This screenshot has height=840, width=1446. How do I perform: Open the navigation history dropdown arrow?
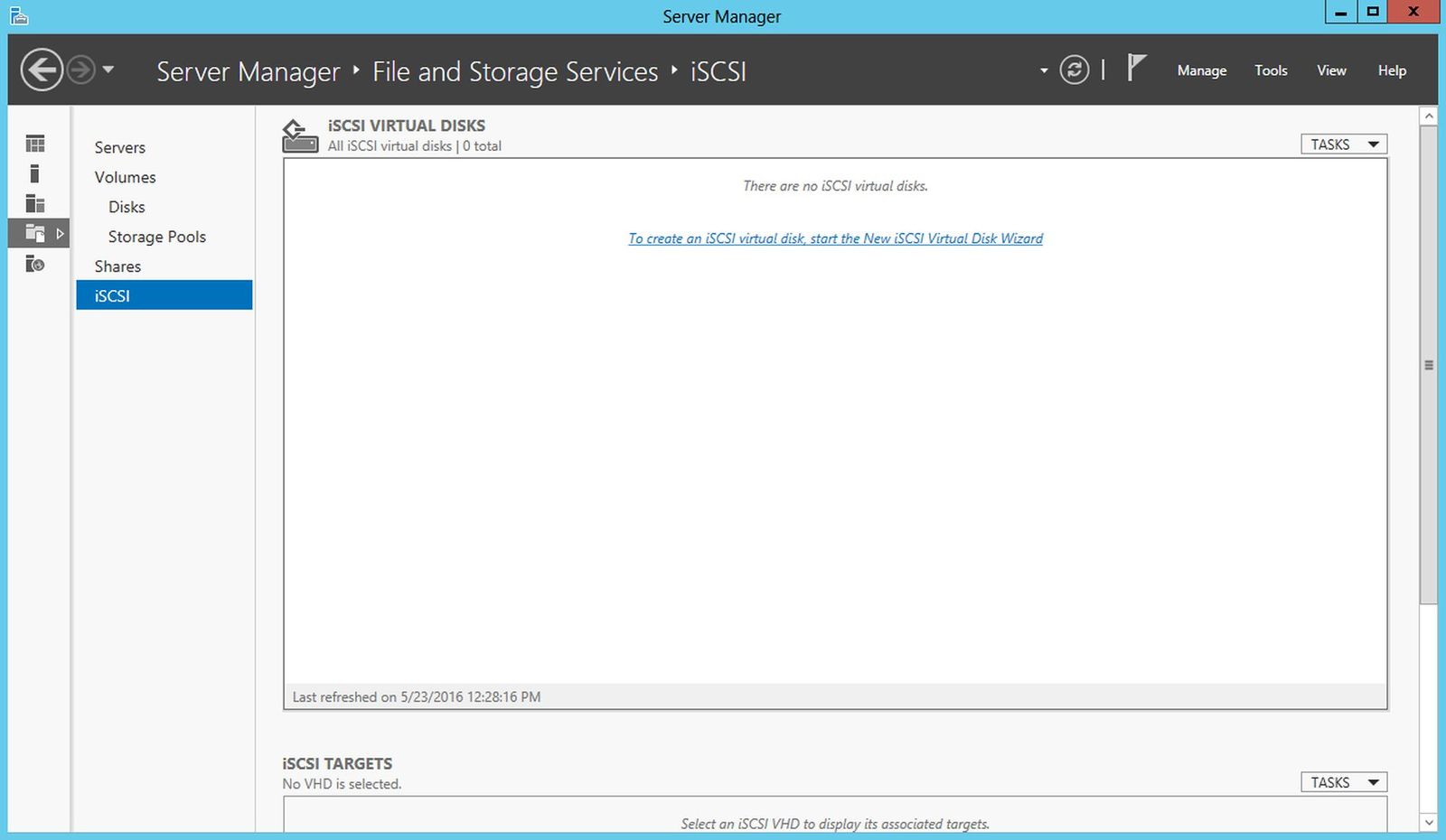pyautogui.click(x=108, y=70)
